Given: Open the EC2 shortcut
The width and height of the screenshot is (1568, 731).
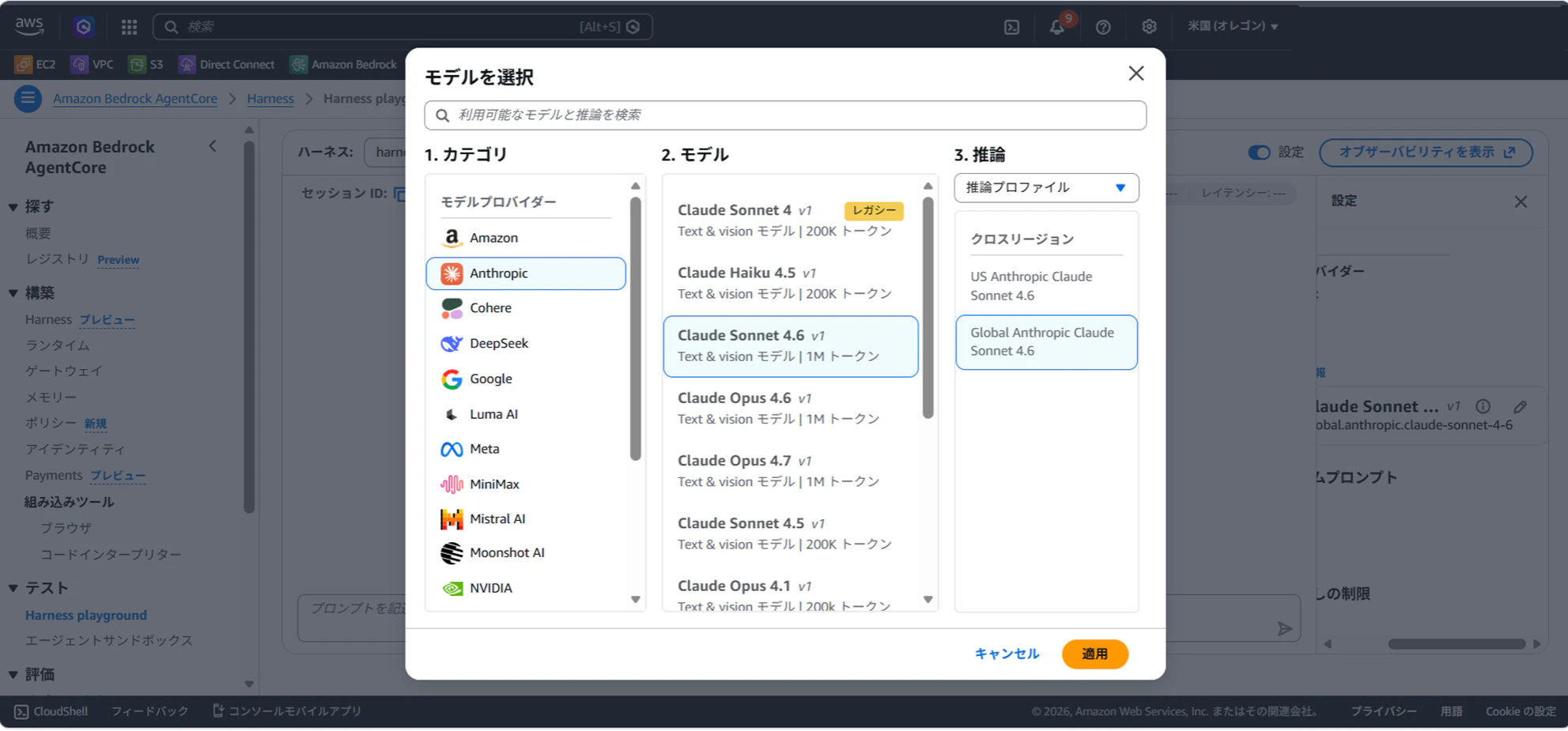Looking at the screenshot, I should point(36,64).
